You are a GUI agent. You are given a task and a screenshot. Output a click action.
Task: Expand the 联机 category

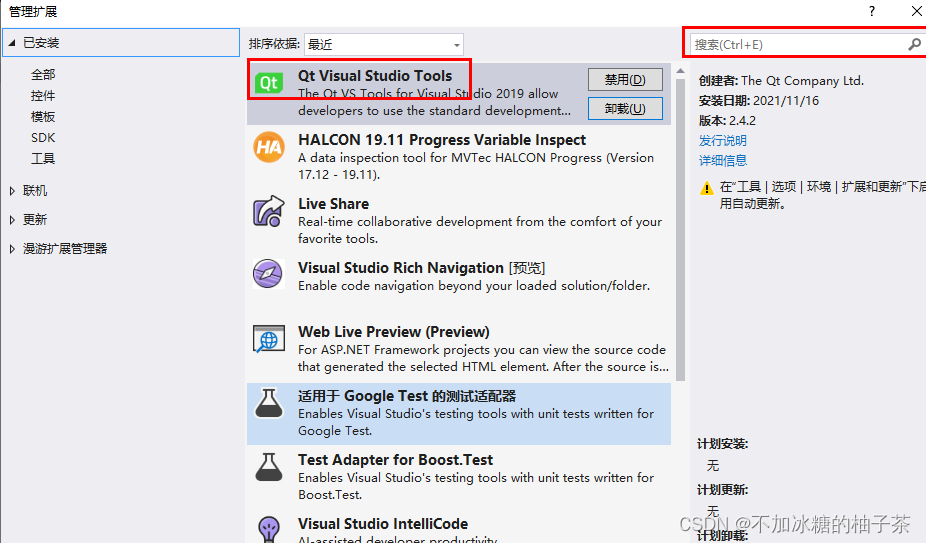point(12,191)
